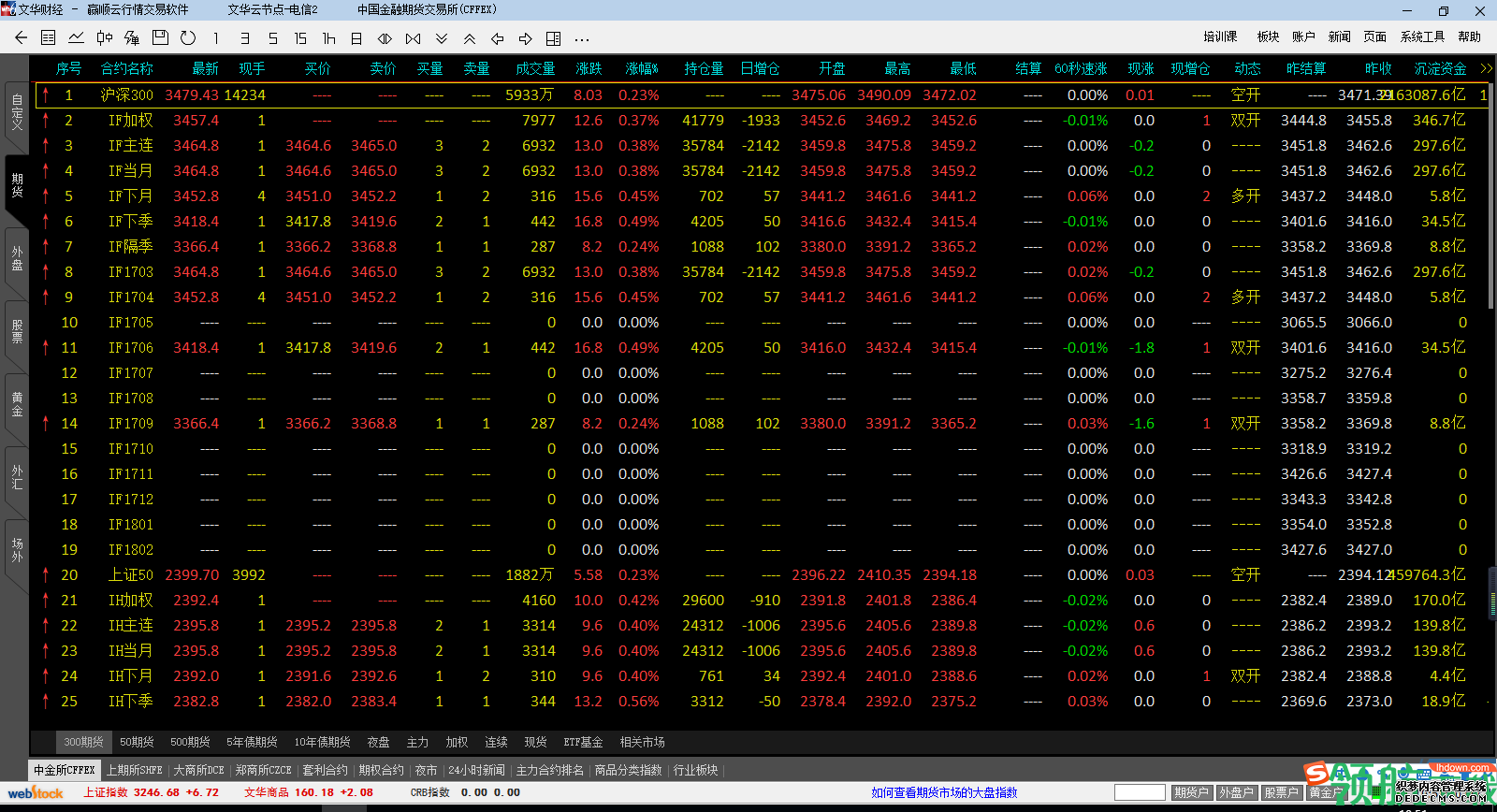
Task: Sort by the 涨幅% column header
Action: point(642,68)
